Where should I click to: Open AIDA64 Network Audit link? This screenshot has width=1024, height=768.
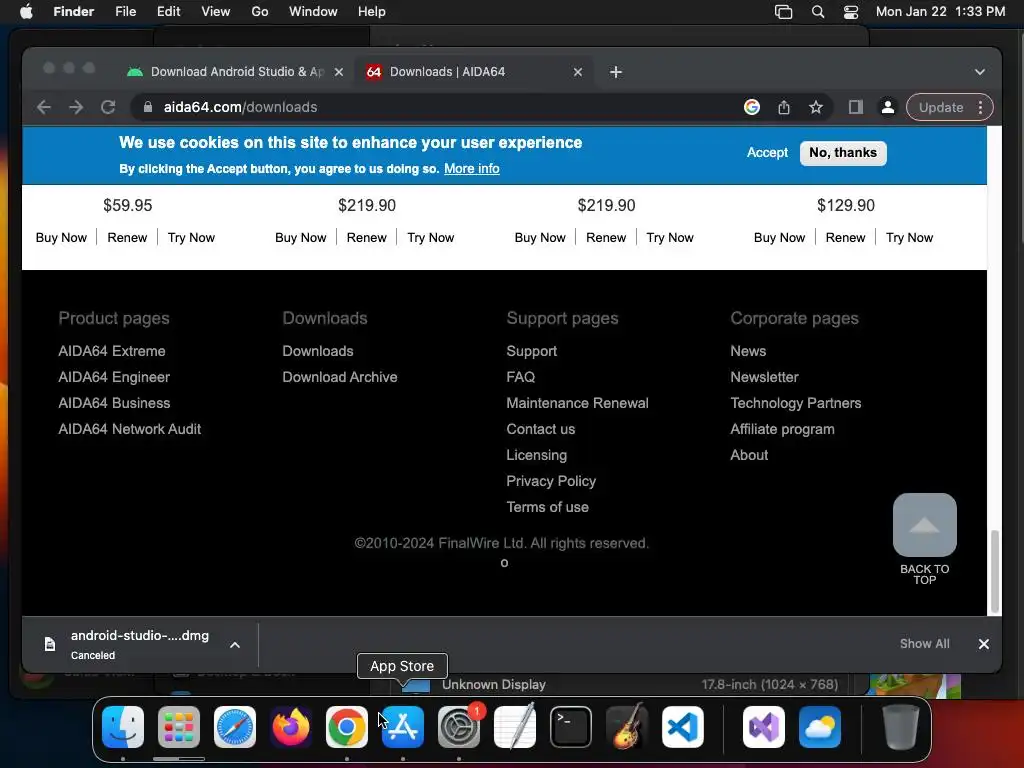point(129,429)
